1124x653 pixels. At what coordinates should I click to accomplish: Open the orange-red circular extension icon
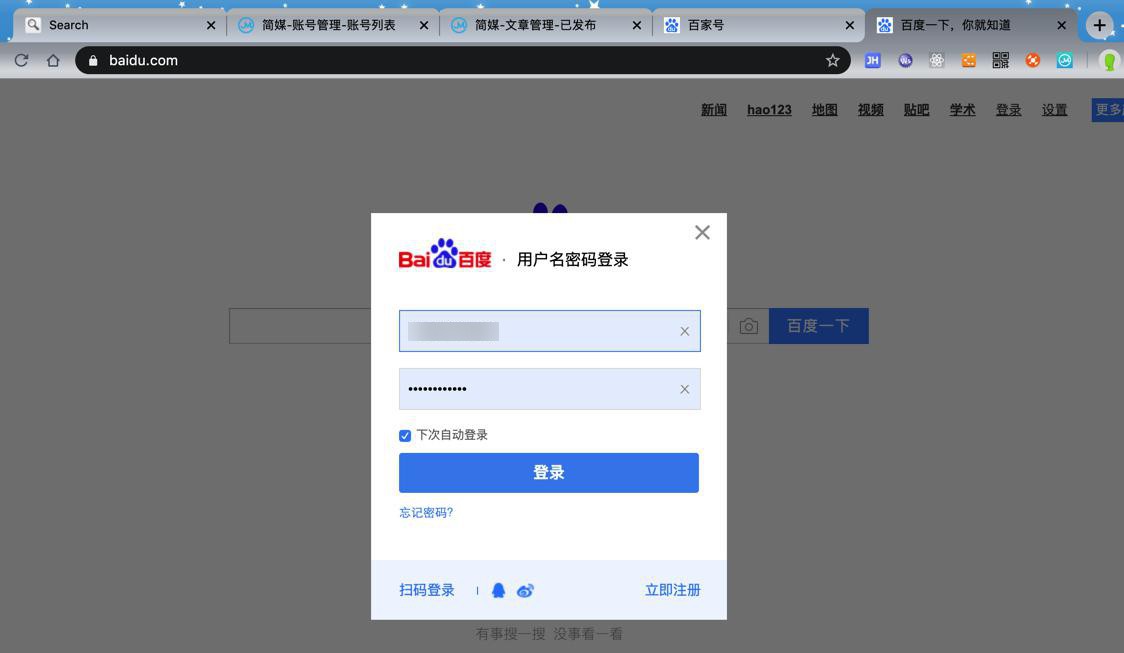click(x=1032, y=60)
